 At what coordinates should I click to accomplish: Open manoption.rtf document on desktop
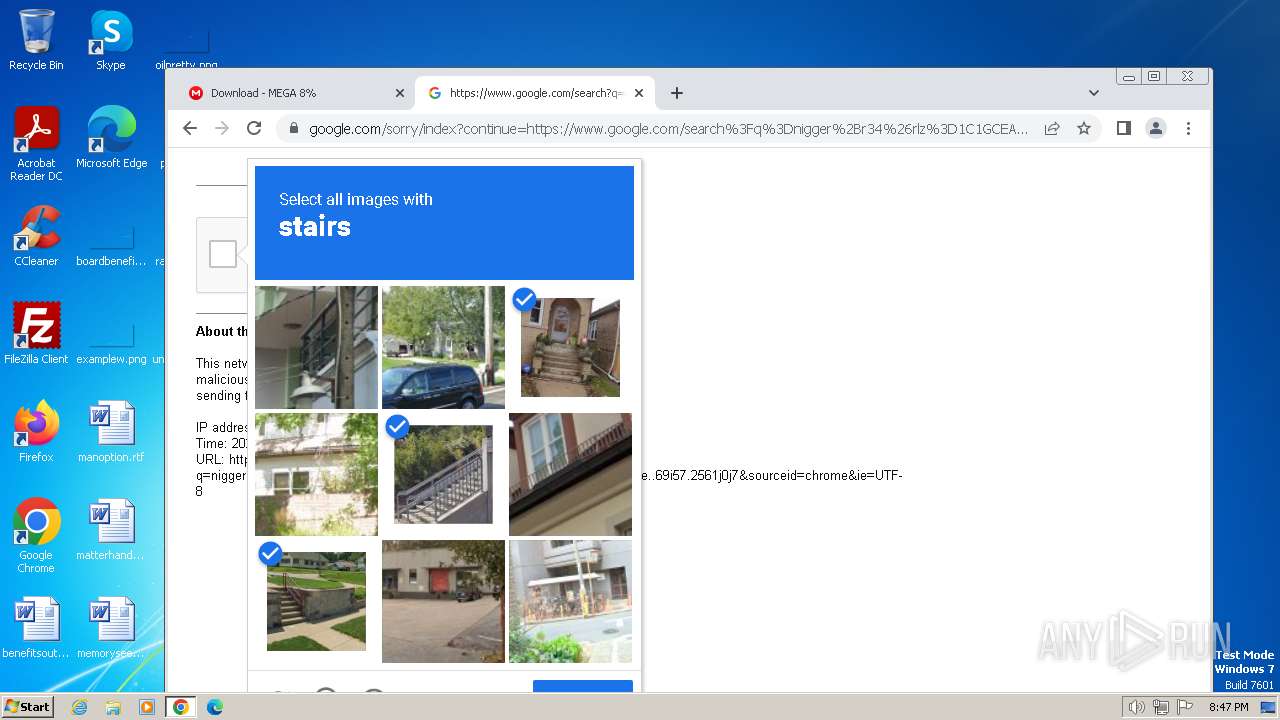pos(111,432)
